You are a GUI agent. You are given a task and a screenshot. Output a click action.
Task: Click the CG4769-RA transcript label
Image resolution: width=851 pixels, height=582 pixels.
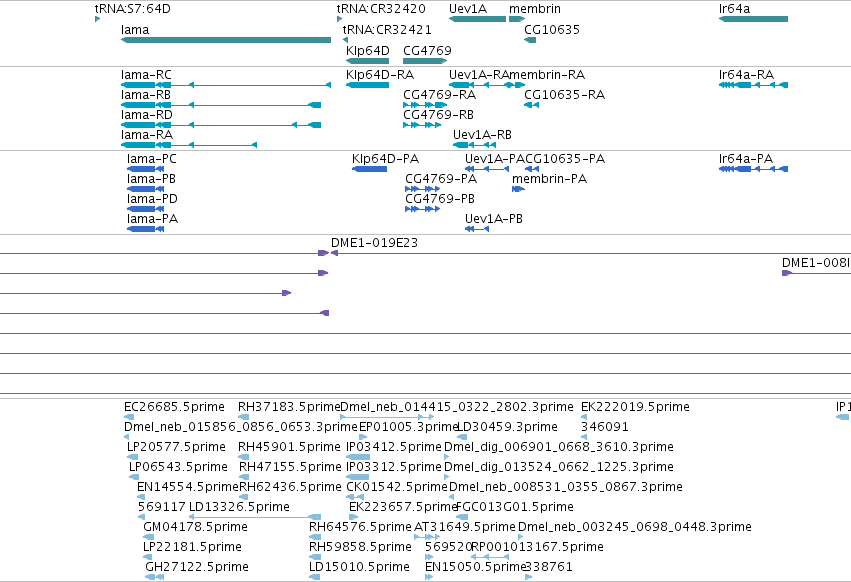coord(440,94)
